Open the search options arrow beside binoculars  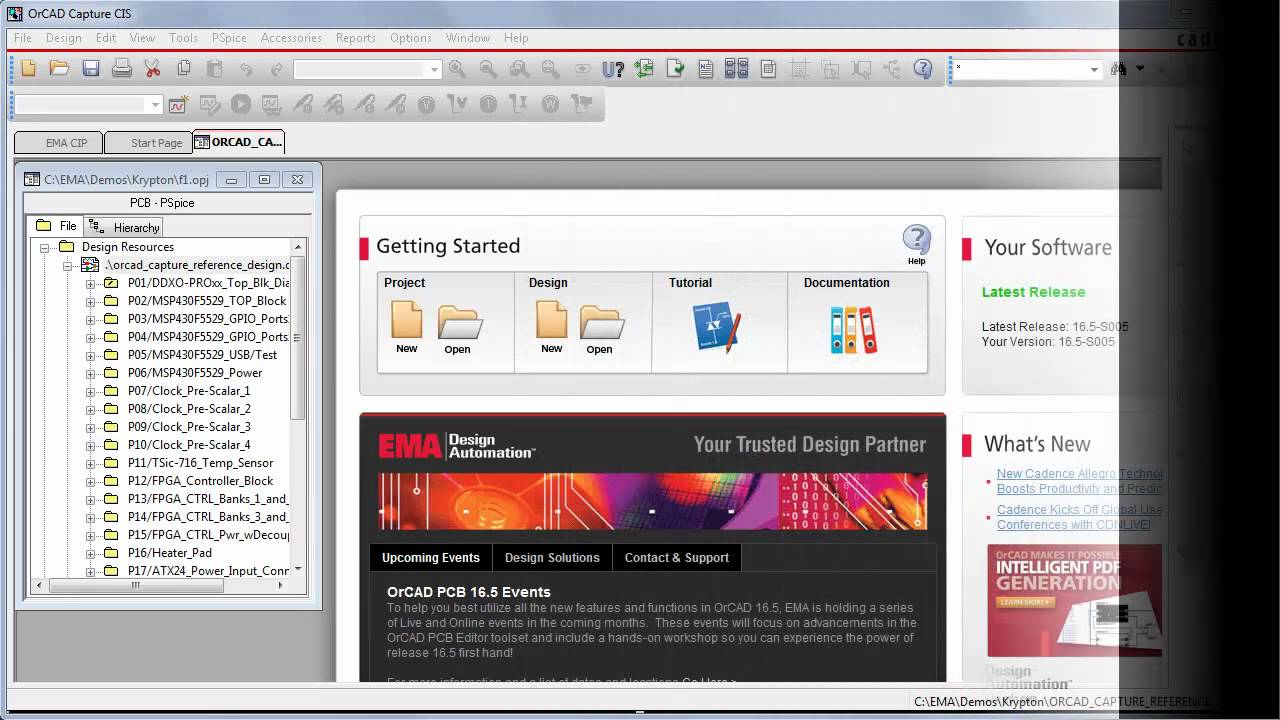[x=1140, y=69]
